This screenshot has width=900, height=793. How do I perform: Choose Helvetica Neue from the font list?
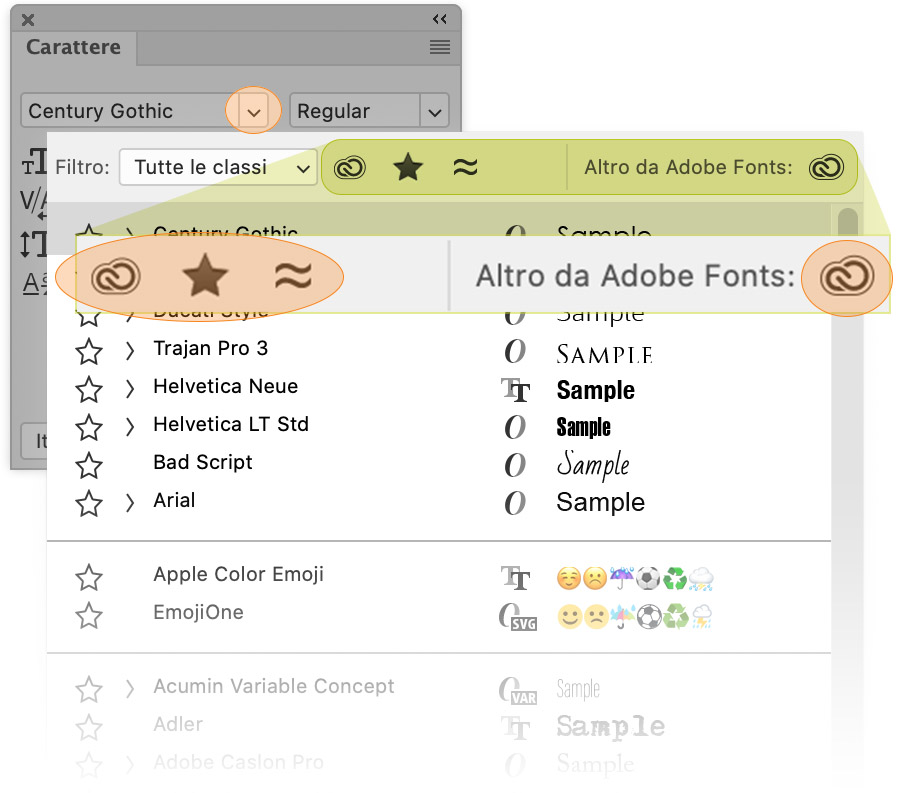(x=225, y=387)
